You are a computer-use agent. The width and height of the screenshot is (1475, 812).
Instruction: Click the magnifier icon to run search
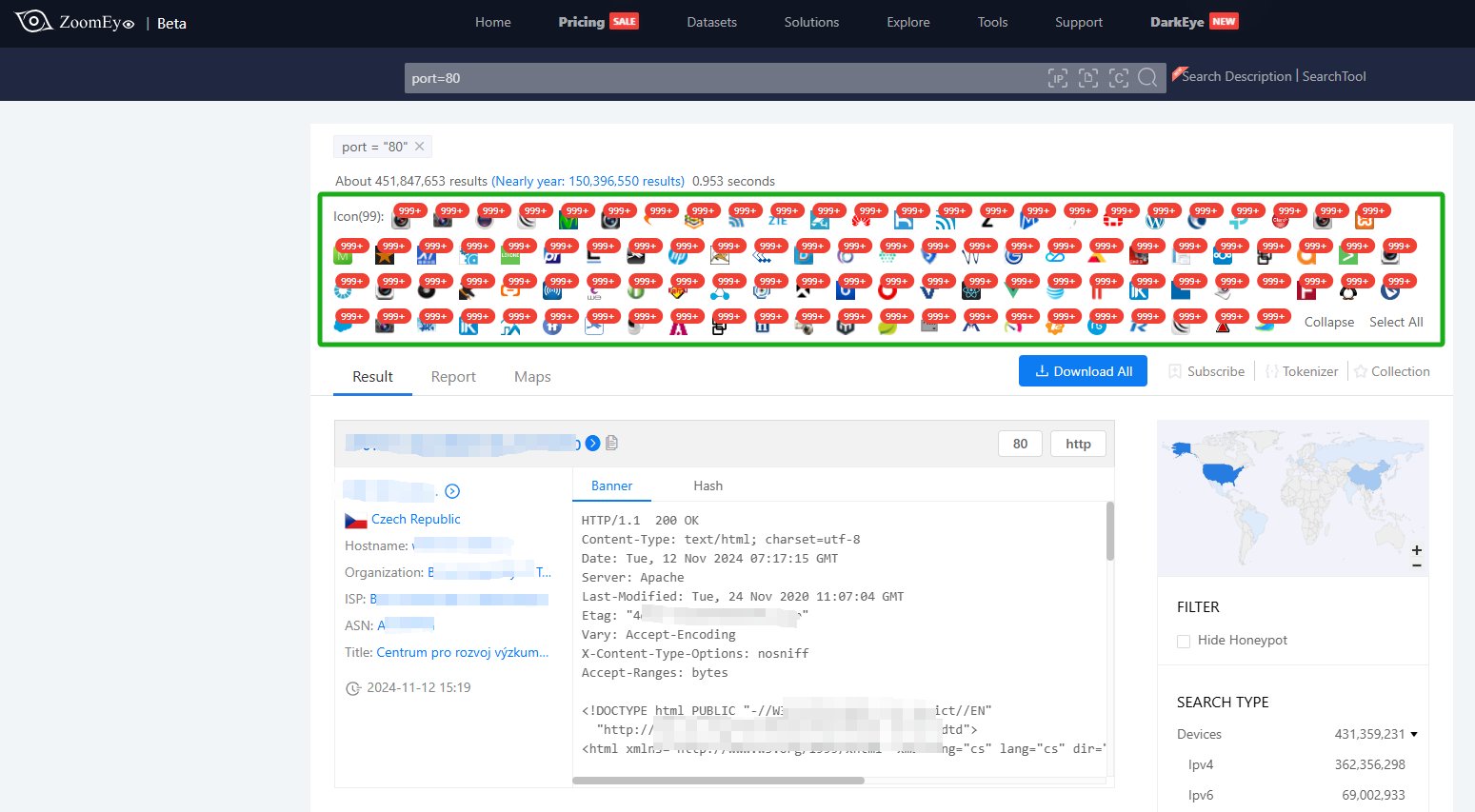point(1147,78)
